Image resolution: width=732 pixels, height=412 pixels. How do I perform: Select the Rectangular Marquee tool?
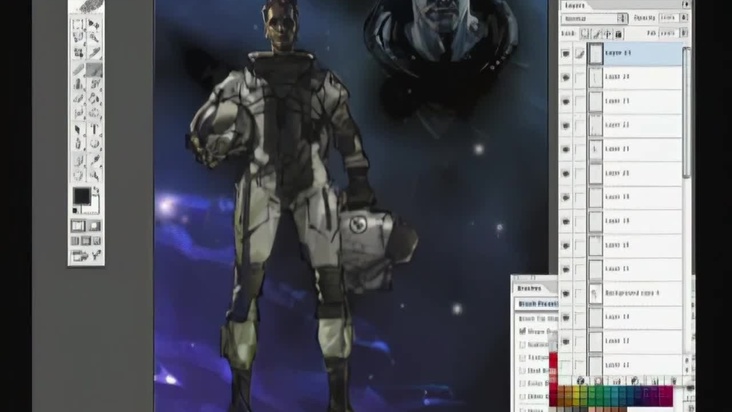pos(78,24)
